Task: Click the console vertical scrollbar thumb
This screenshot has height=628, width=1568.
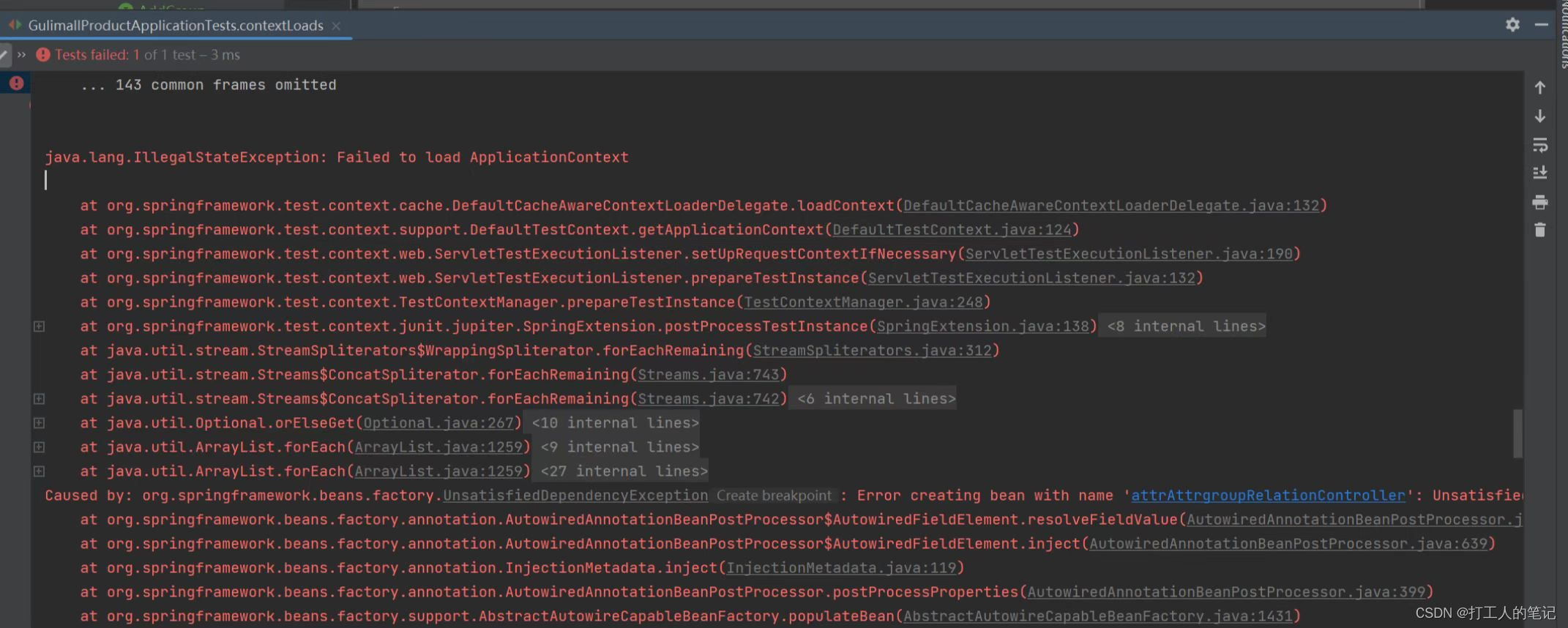Action: click(1517, 433)
